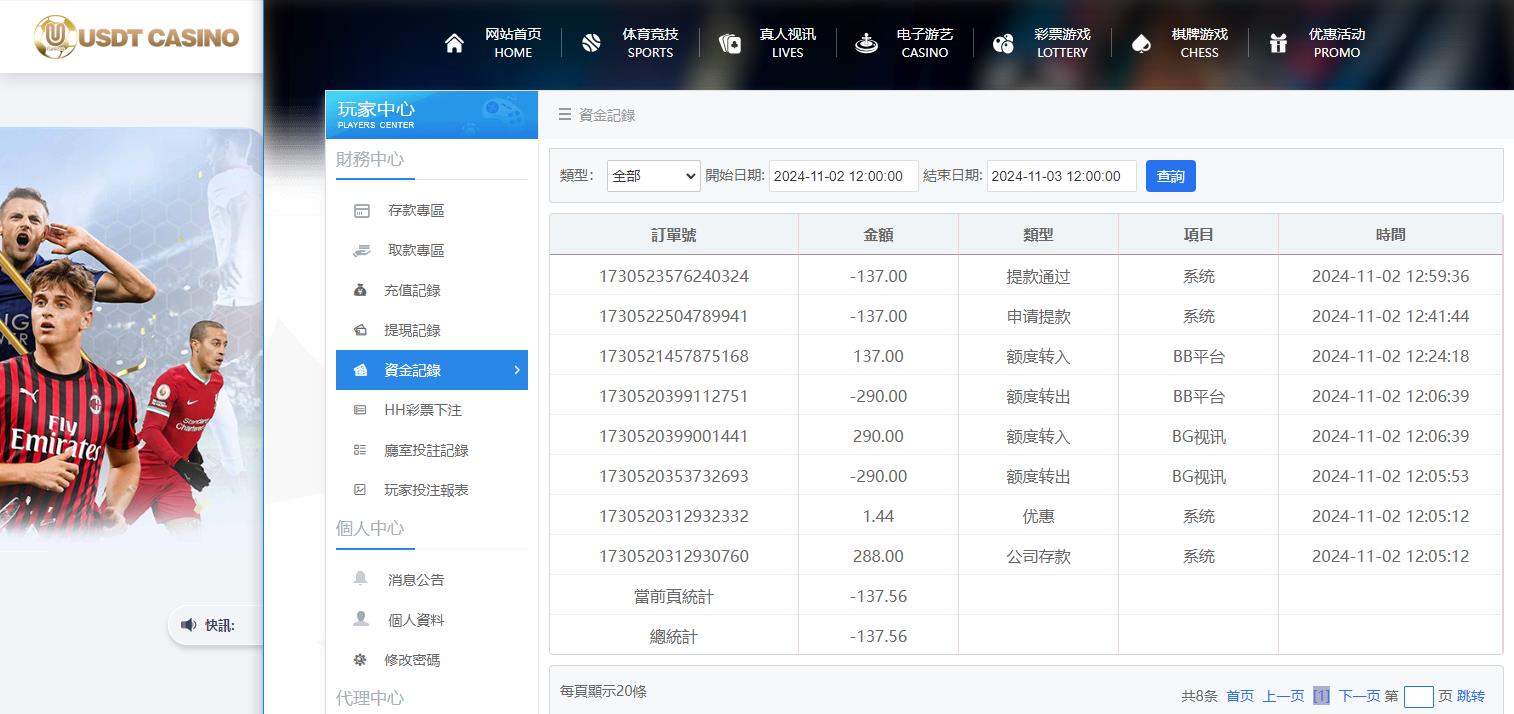Screen dimensions: 1514x714
Task: Select the sports icon for SPORTS section
Action: (591, 42)
